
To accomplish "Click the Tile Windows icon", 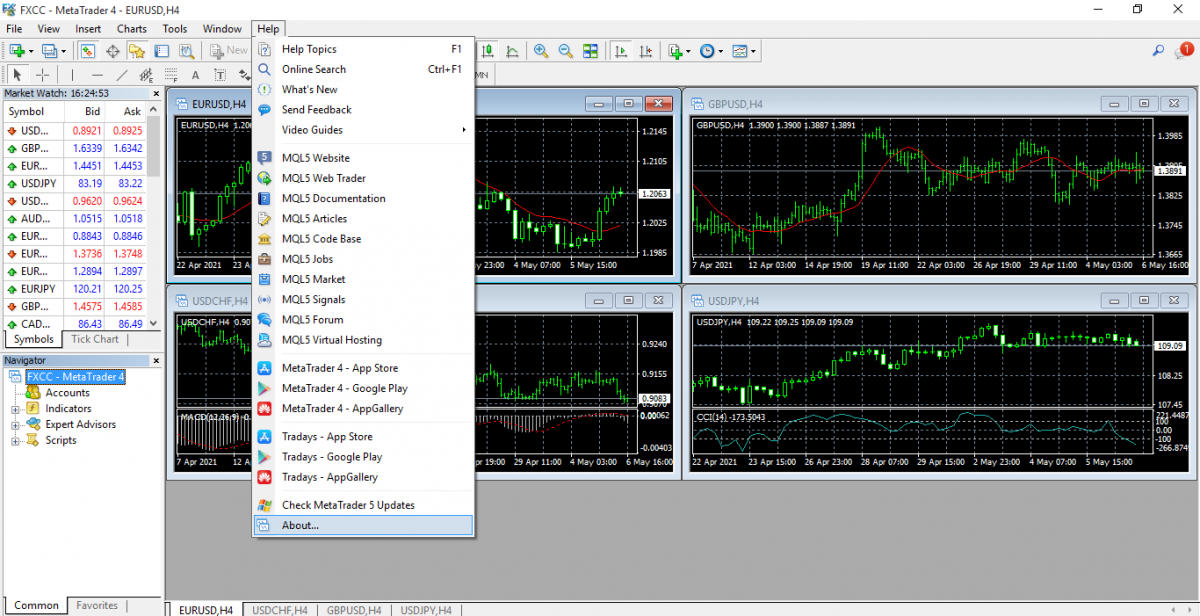I will pyautogui.click(x=590, y=50).
